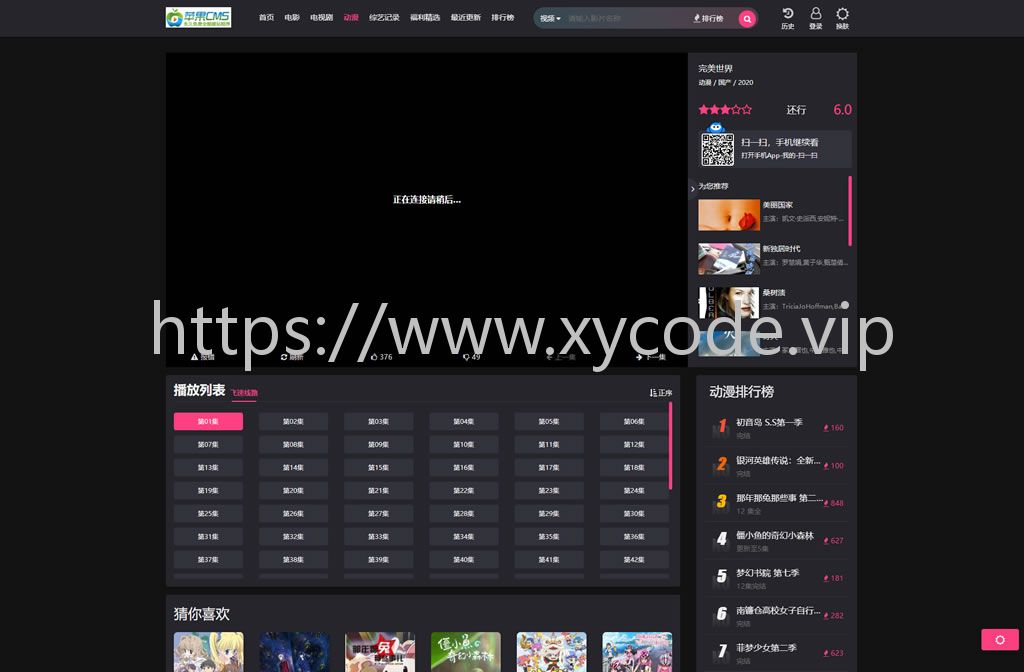
Task: Click the pink floating button in the corner
Action: [x=1000, y=640]
